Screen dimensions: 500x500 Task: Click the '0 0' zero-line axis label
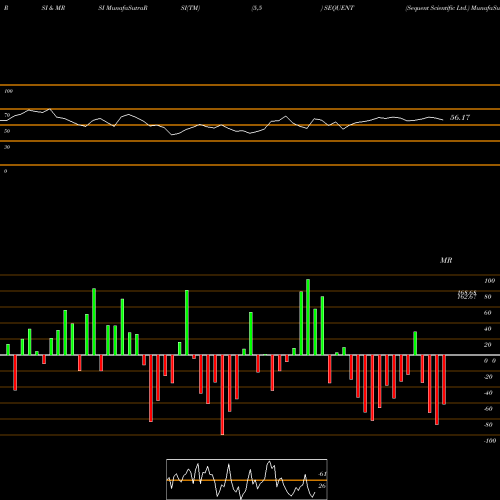(x=490, y=361)
